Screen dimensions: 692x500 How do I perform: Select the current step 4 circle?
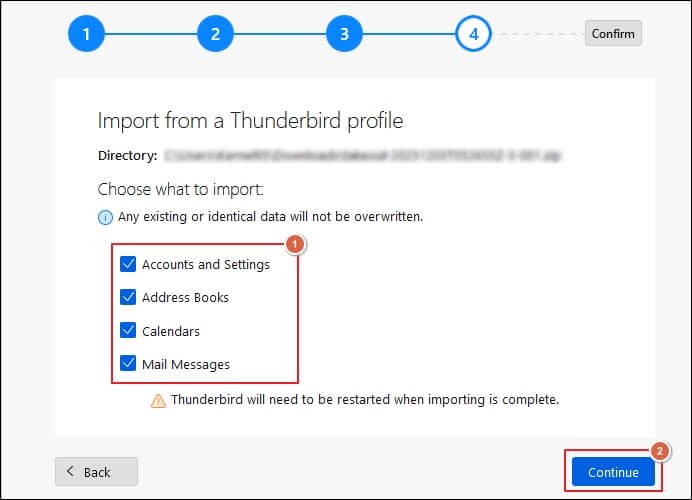[473, 34]
